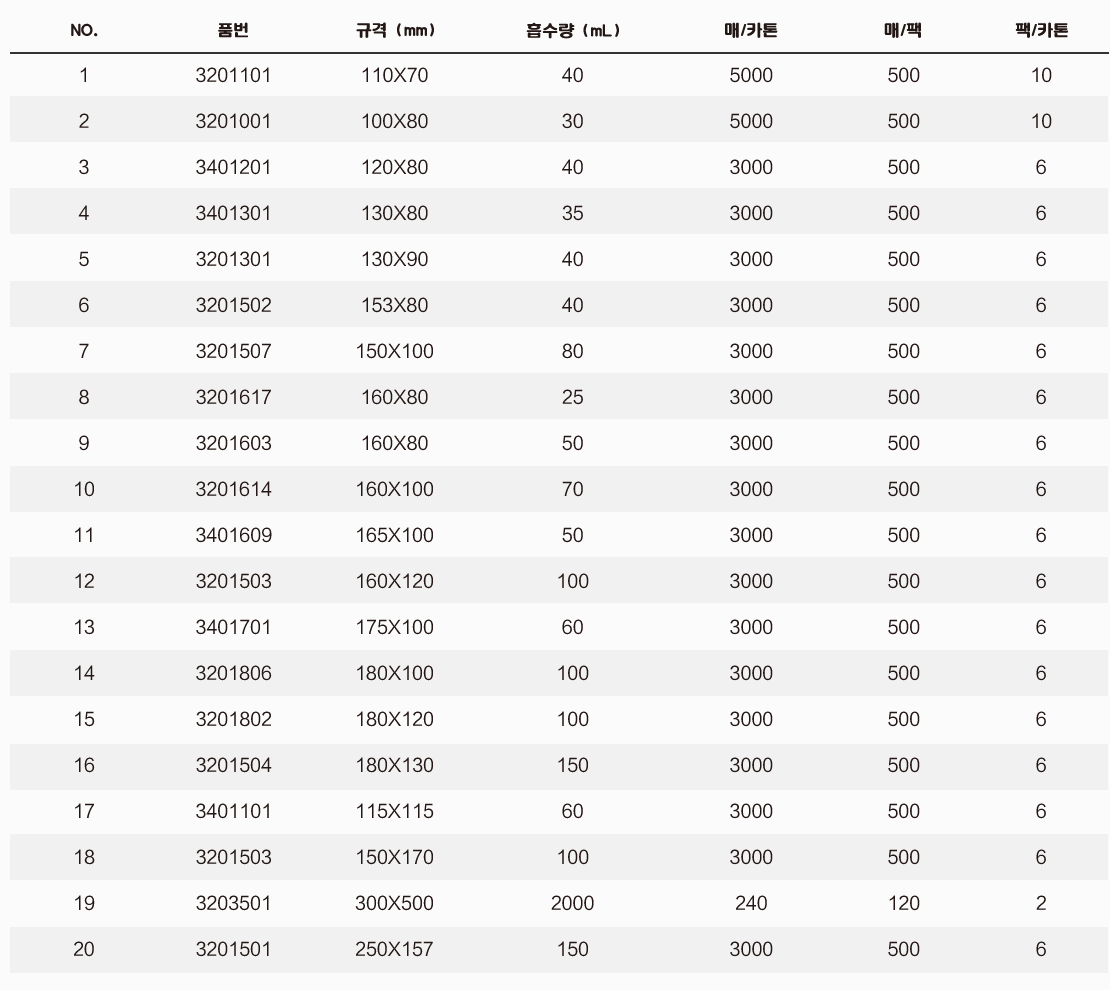
Task: Click the 100X80 size cell
Action: [x=395, y=121]
